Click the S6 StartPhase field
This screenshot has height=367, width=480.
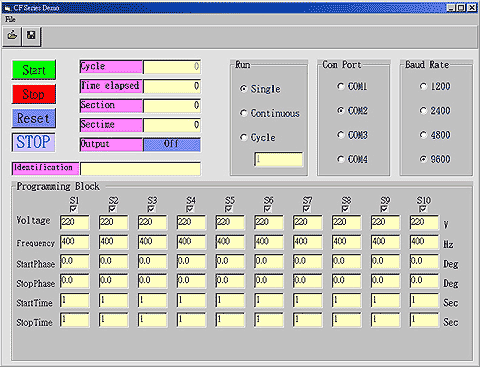[269, 262]
